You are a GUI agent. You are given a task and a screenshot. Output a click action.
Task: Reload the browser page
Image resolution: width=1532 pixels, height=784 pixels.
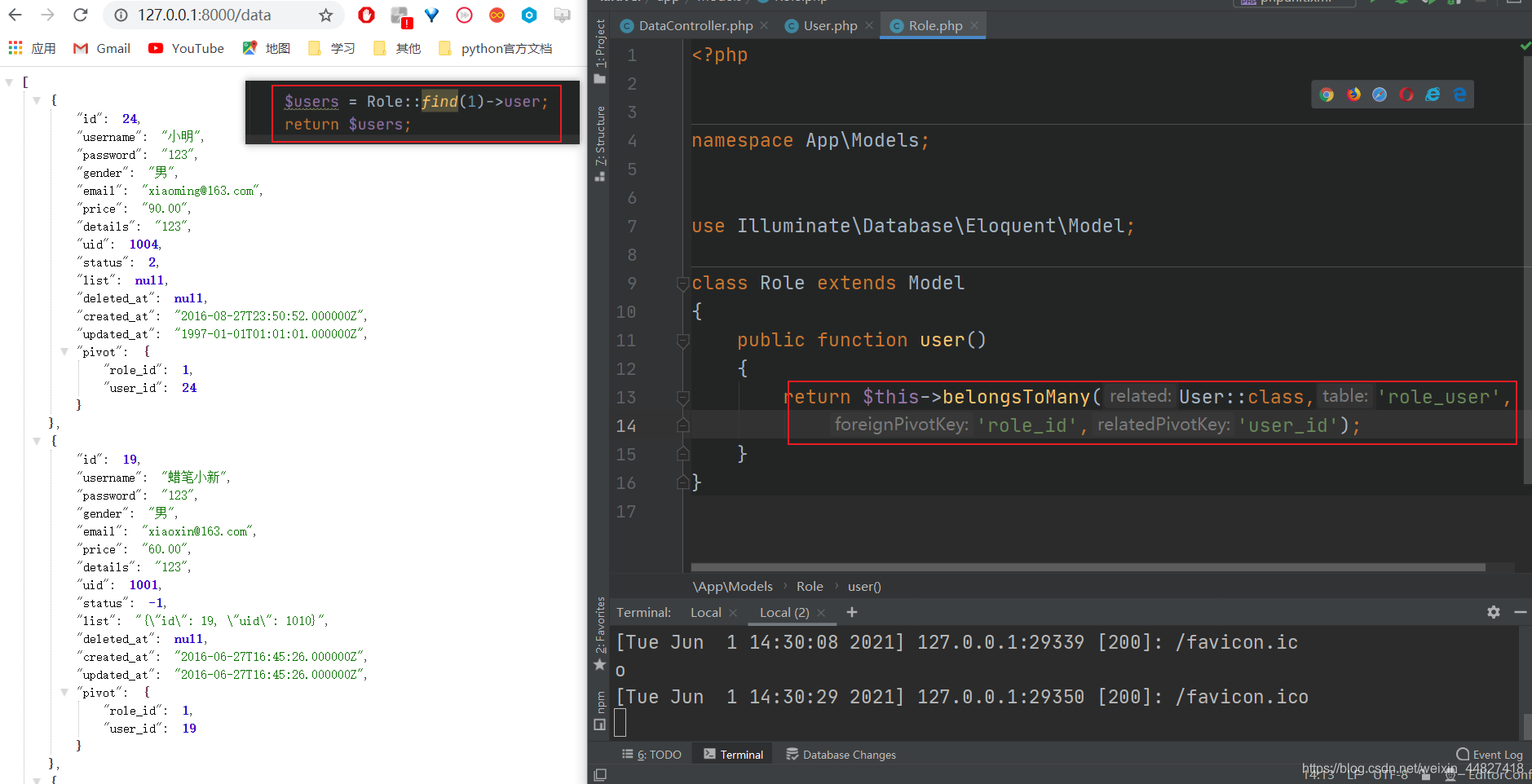80,15
